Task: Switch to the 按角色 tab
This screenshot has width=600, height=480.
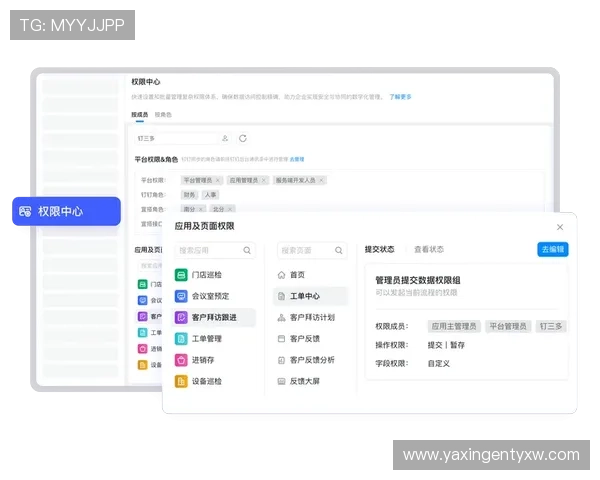Action: (x=163, y=114)
